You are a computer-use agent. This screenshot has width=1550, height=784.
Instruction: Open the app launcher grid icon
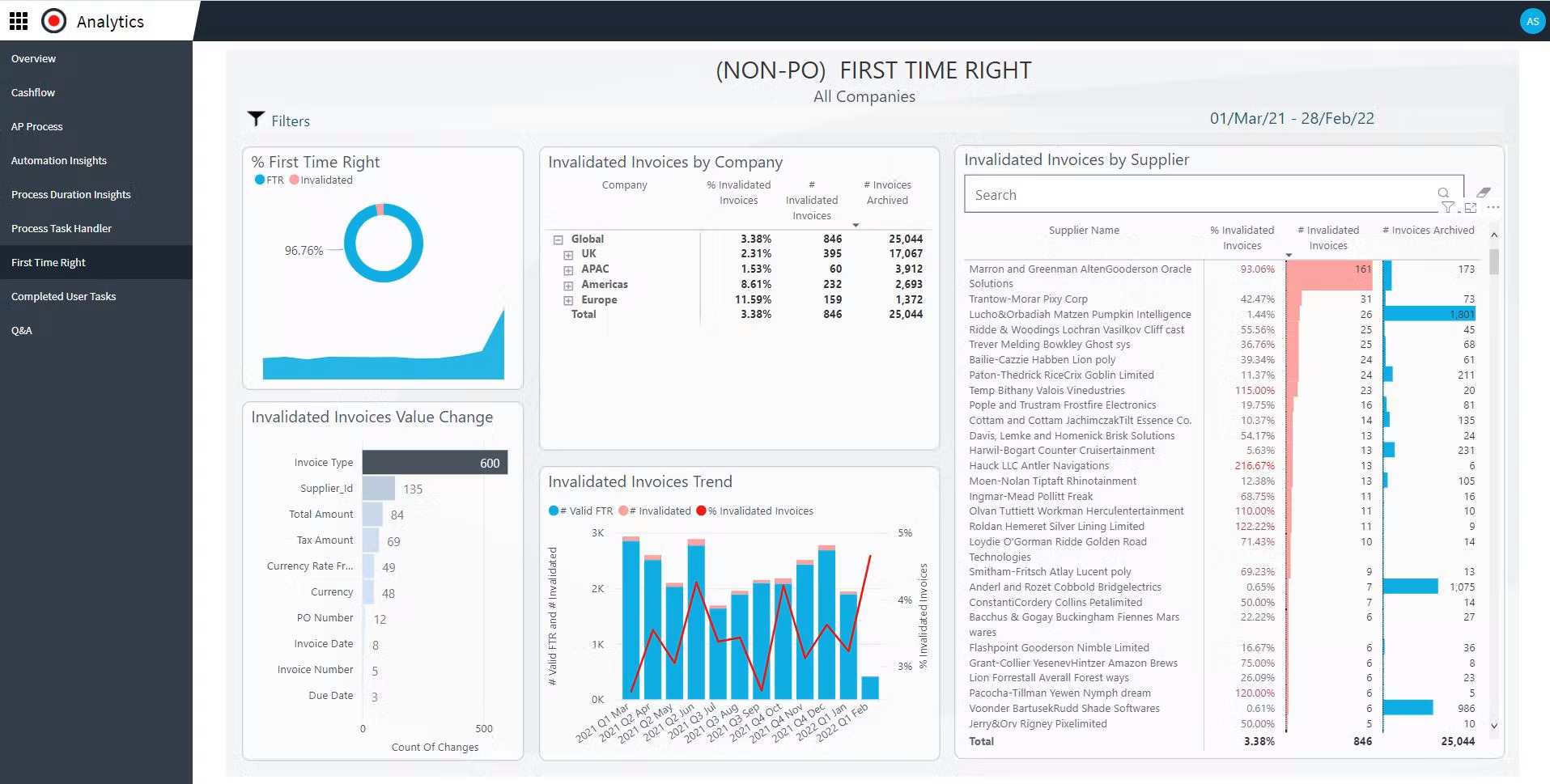[x=18, y=21]
